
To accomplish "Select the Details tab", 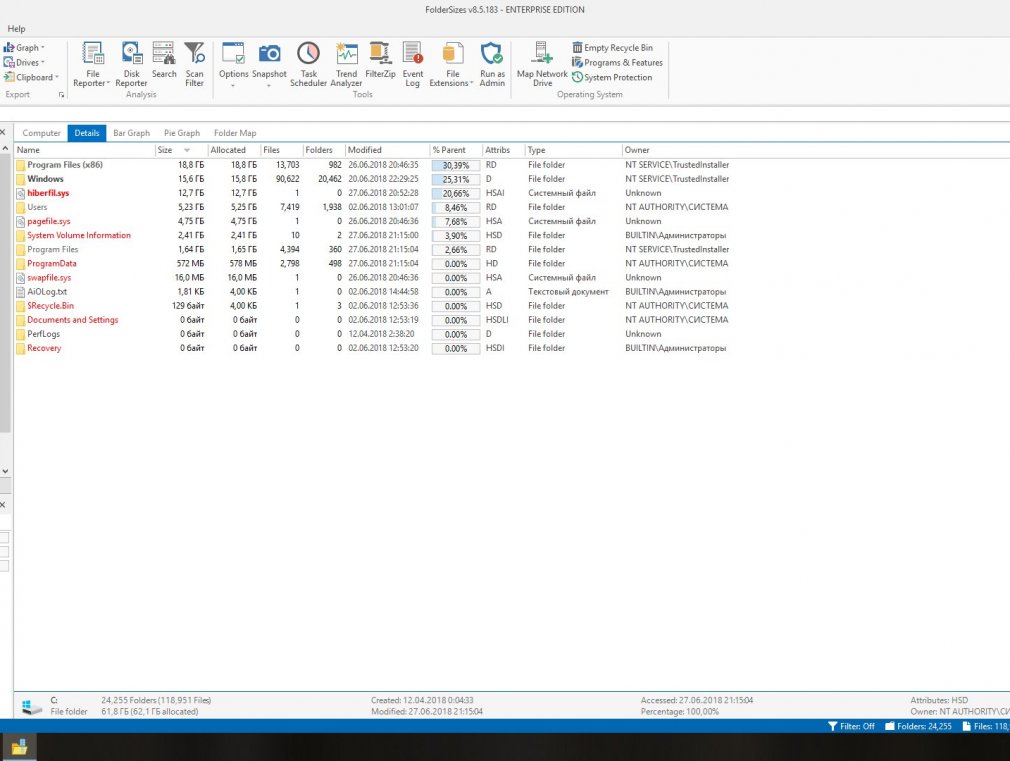I will [86, 133].
